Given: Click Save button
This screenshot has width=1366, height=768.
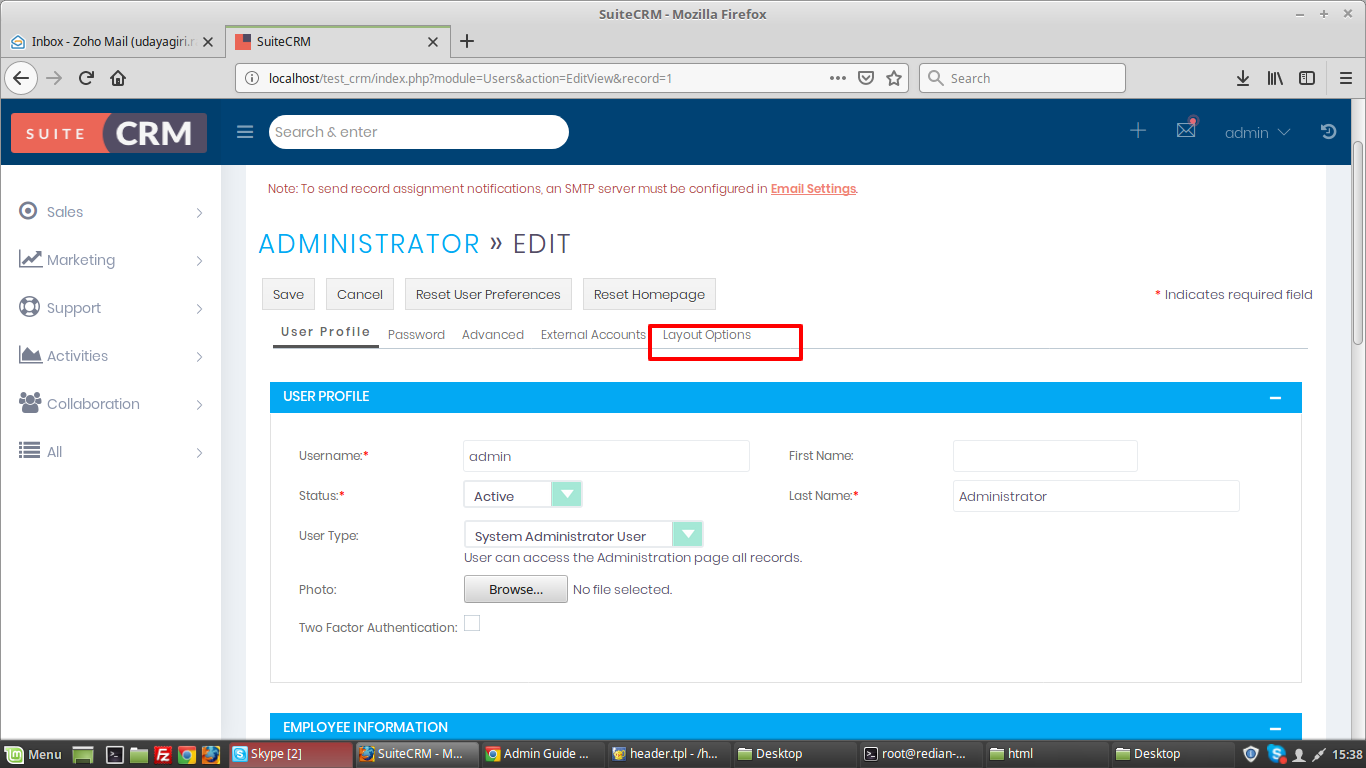Looking at the screenshot, I should 288,294.
